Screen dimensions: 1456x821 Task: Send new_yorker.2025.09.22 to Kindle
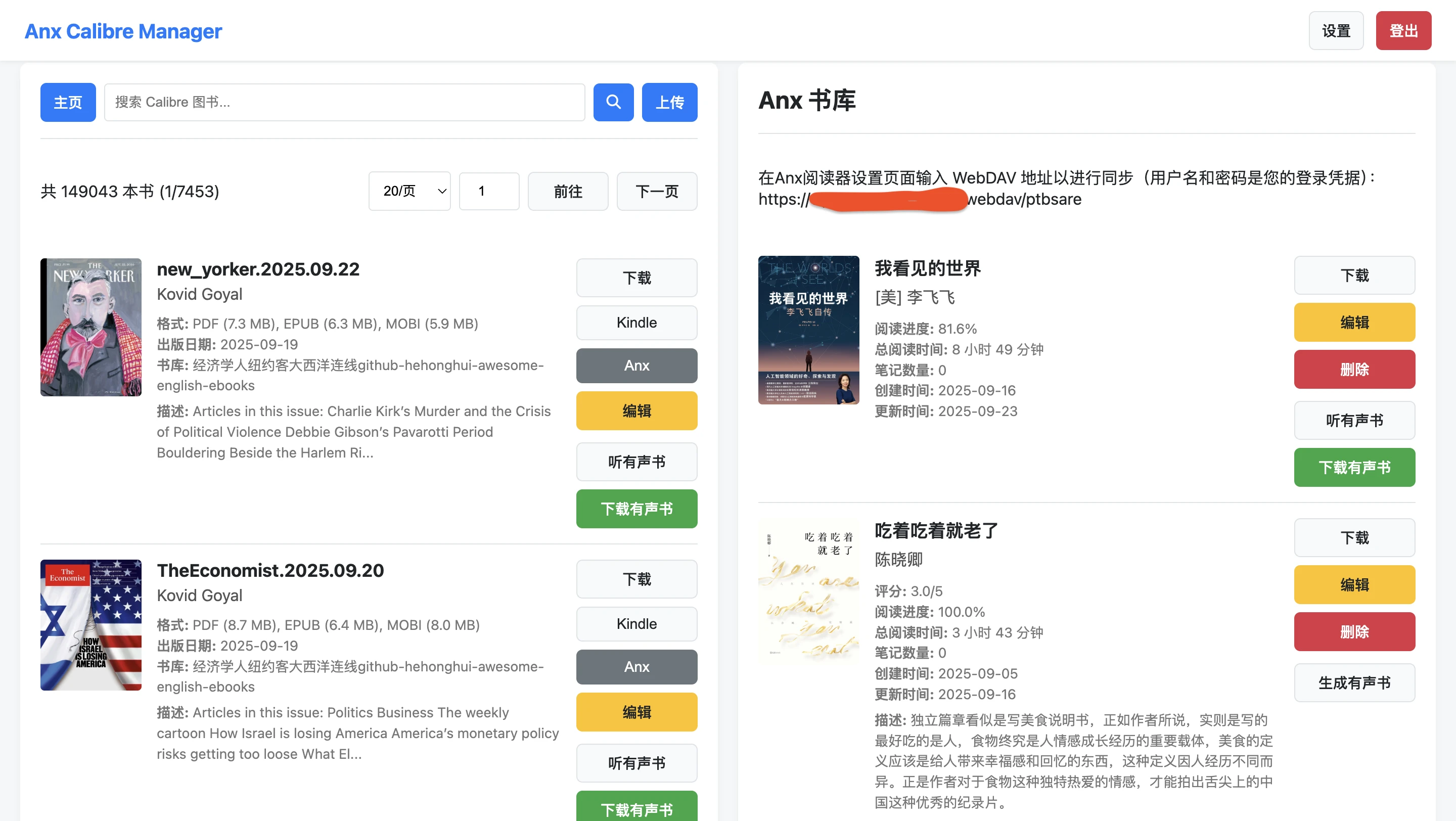637,323
